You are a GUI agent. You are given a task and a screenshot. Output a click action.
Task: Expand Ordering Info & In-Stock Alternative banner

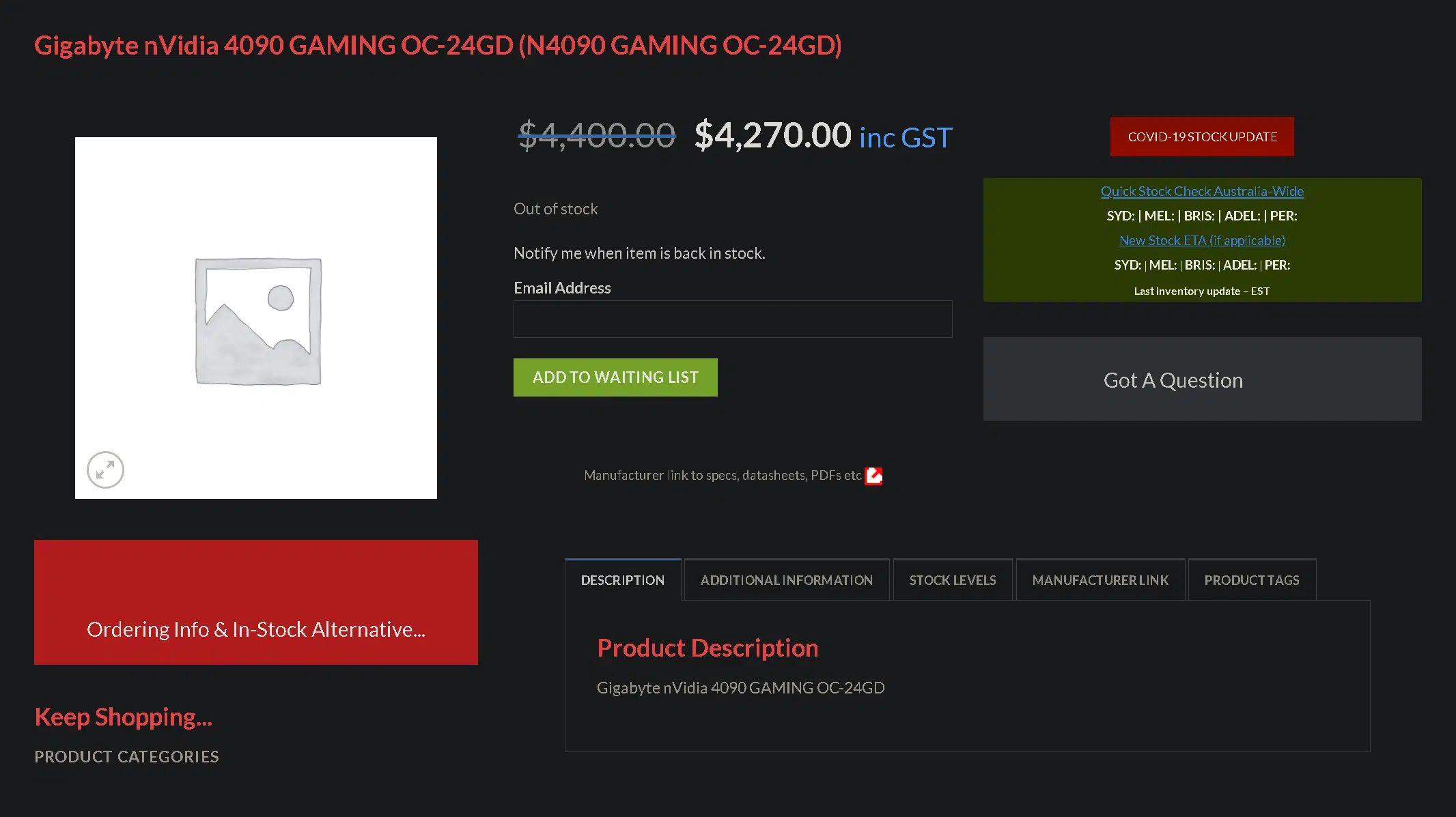256,602
